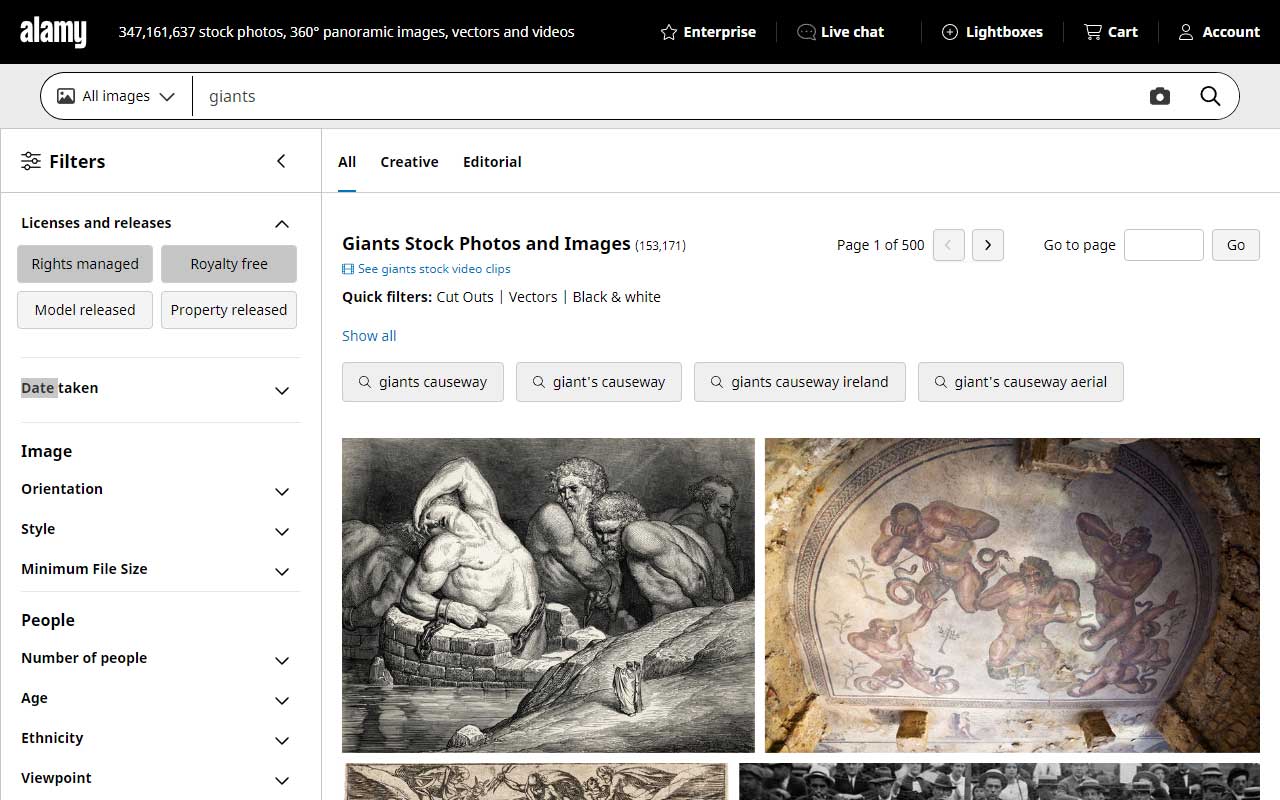
Task: Toggle the Model released filter
Action: (84, 310)
